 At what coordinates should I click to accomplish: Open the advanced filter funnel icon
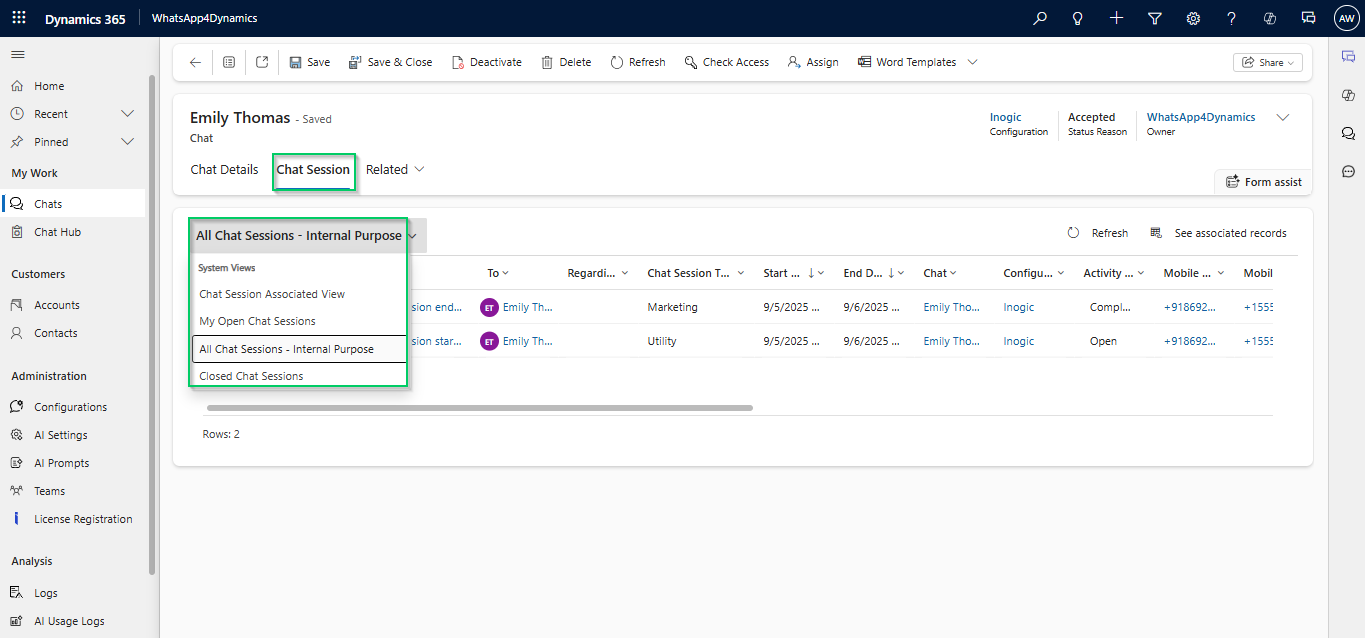tap(1155, 18)
